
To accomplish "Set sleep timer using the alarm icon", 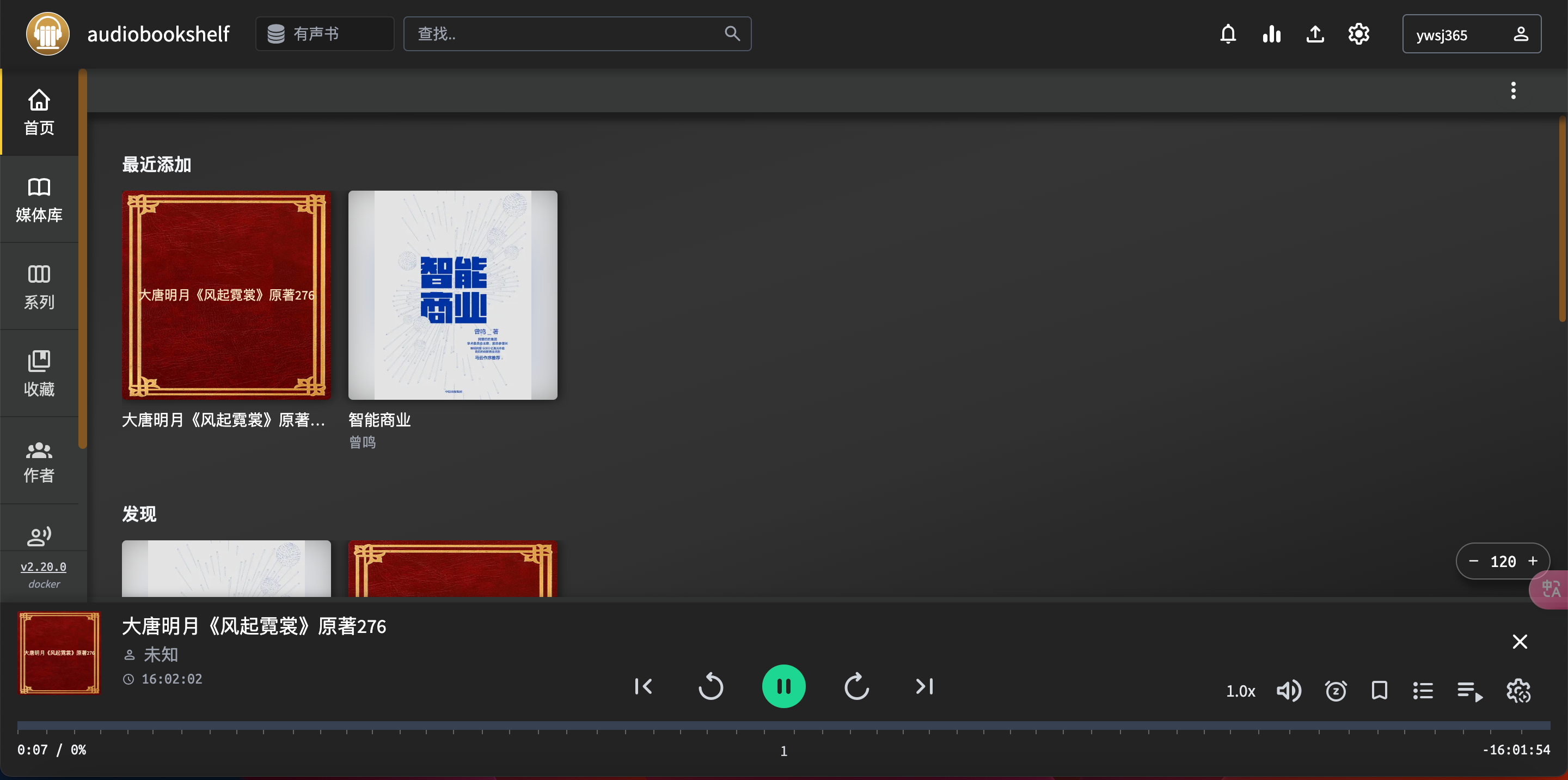I will coord(1336,691).
